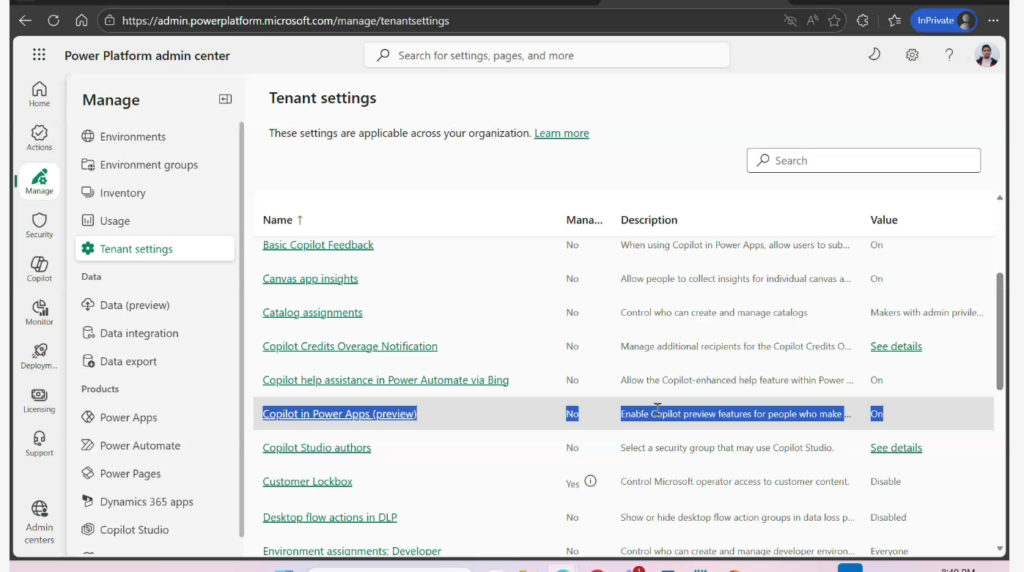This screenshot has height=572, width=1024.
Task: Click the Support headset icon
Action: [39, 443]
